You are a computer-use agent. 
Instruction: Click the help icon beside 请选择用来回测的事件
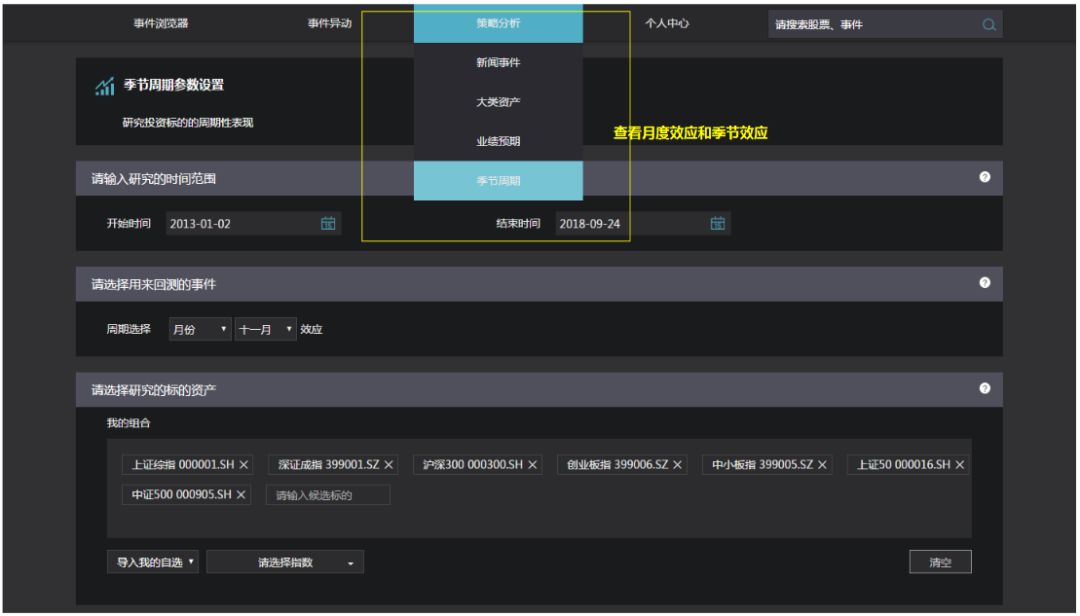coord(986,282)
